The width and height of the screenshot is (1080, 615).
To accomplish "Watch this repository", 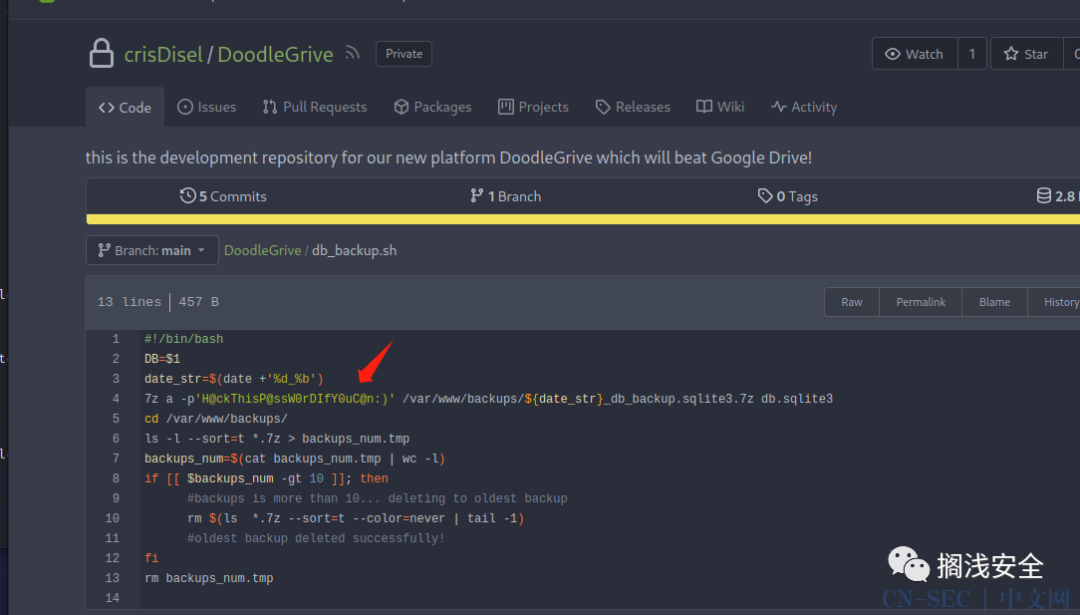I will tap(915, 54).
